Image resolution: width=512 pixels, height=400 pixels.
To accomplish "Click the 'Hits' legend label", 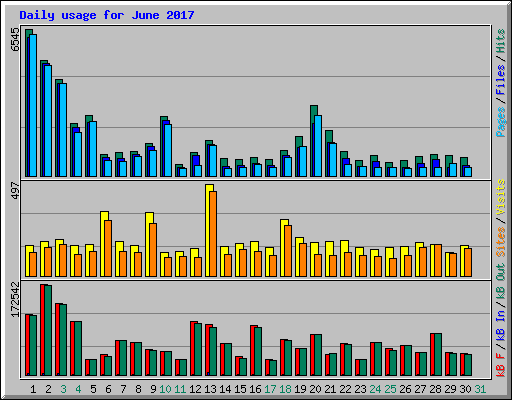I will pyautogui.click(x=501, y=41).
